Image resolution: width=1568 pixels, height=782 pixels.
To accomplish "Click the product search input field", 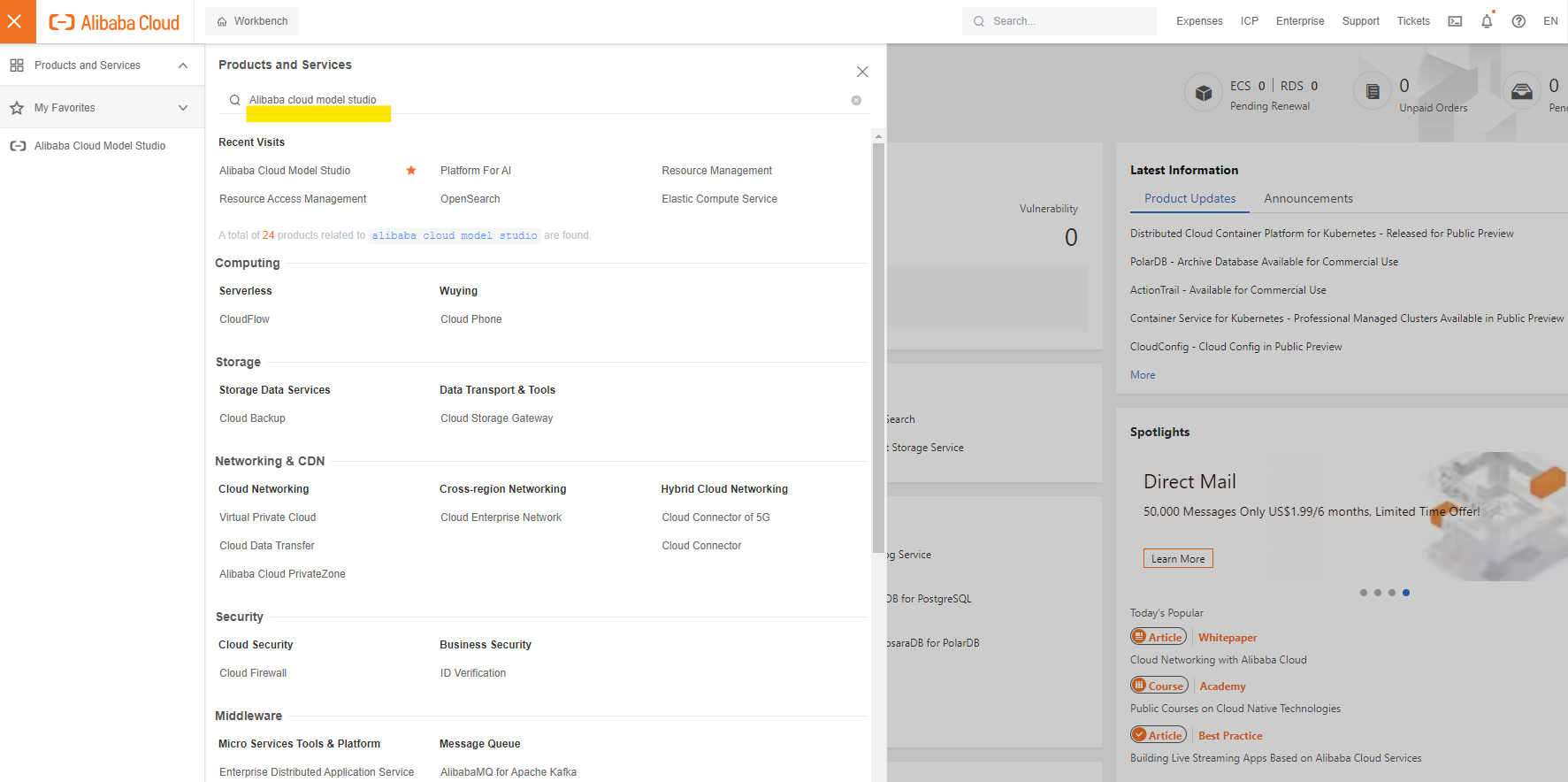I will 544,100.
